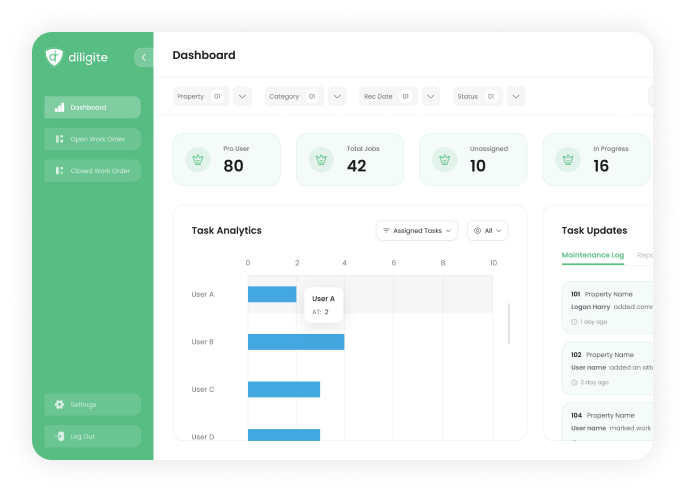Screen dimensions: 685x492
Task: Switch to the Maintenance Log tab
Action: tap(592, 255)
